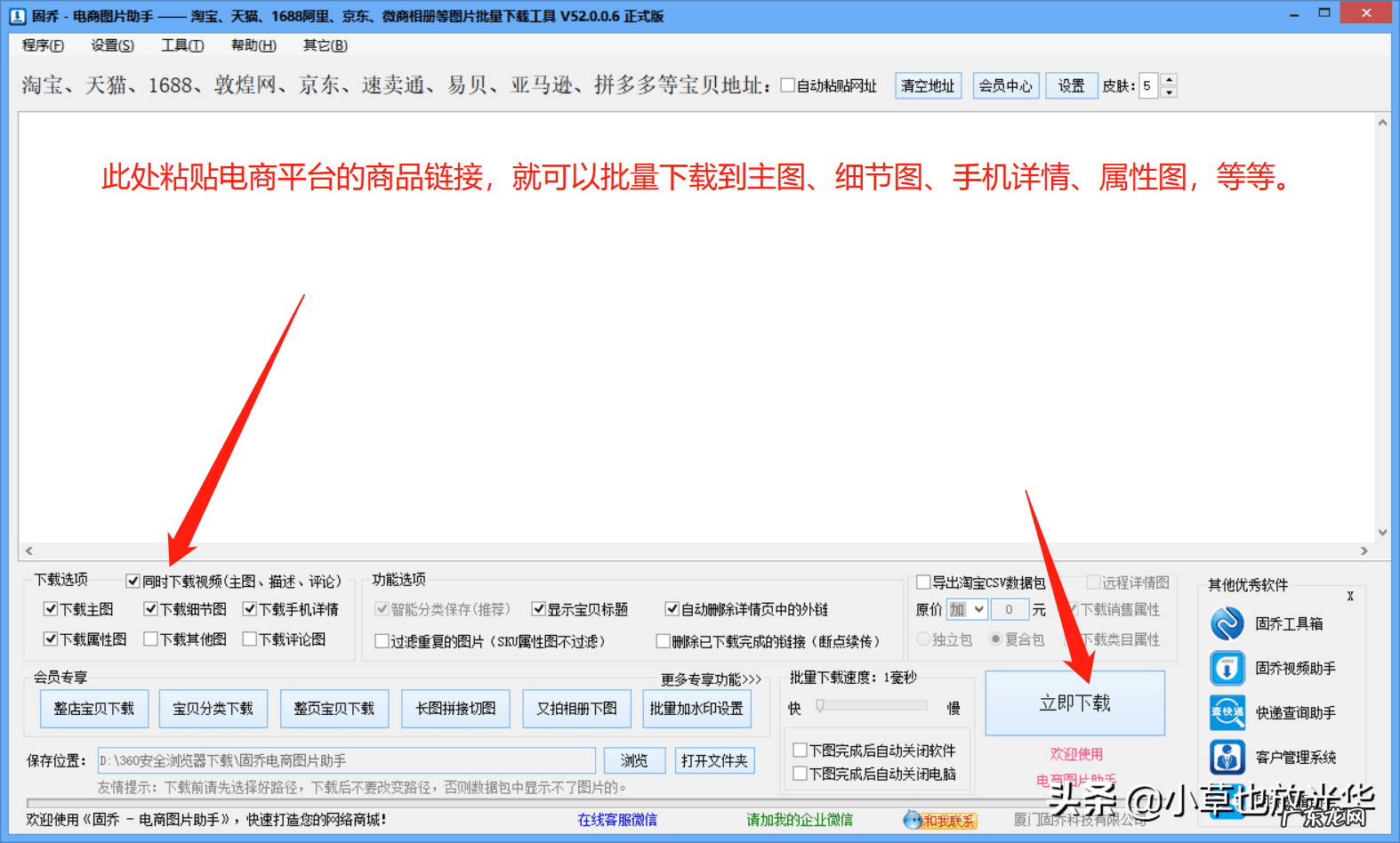Enable 删除已下载完成的链接 checkbox

tap(663, 641)
